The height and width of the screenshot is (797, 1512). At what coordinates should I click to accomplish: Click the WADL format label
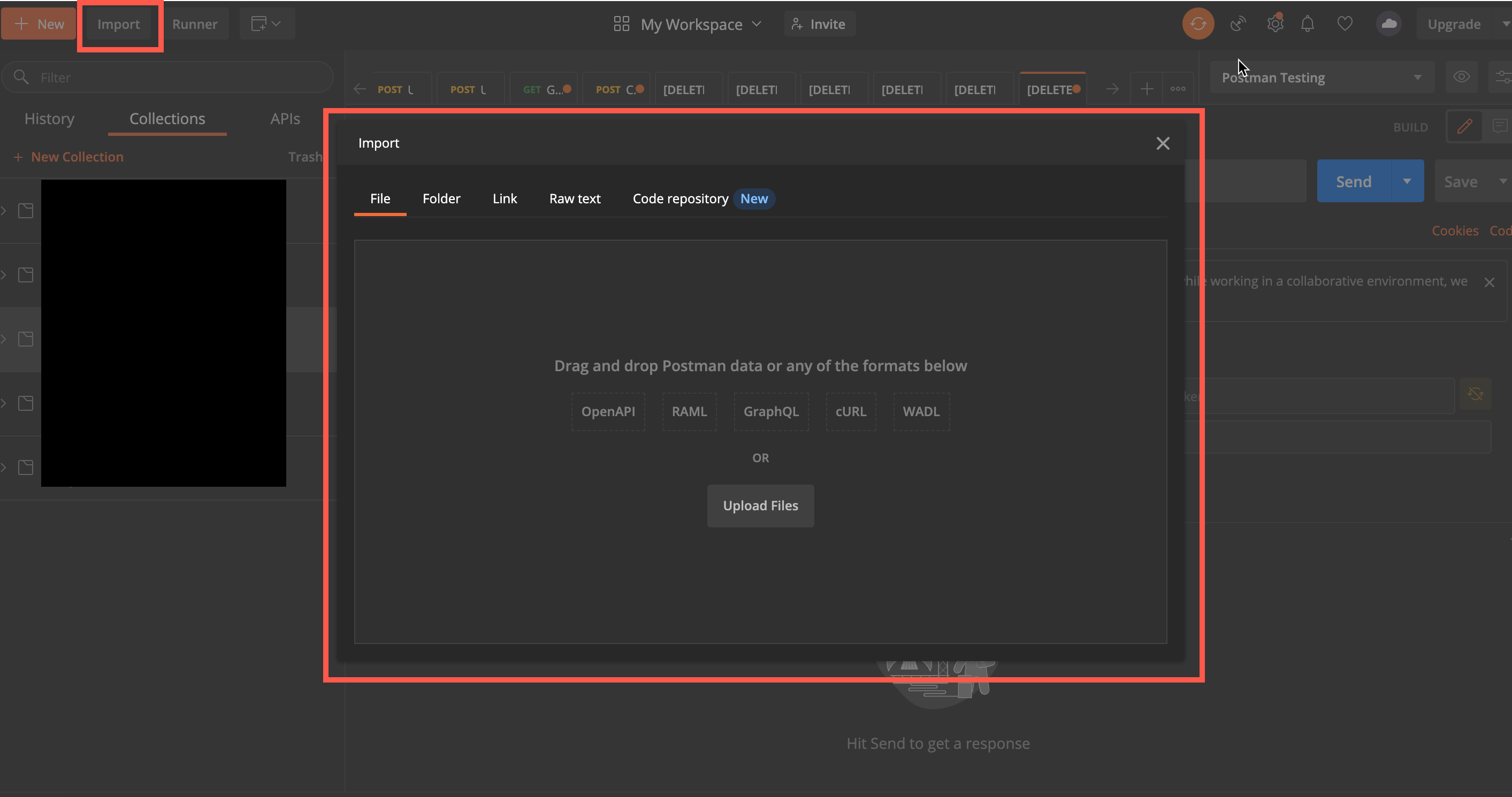pos(921,411)
